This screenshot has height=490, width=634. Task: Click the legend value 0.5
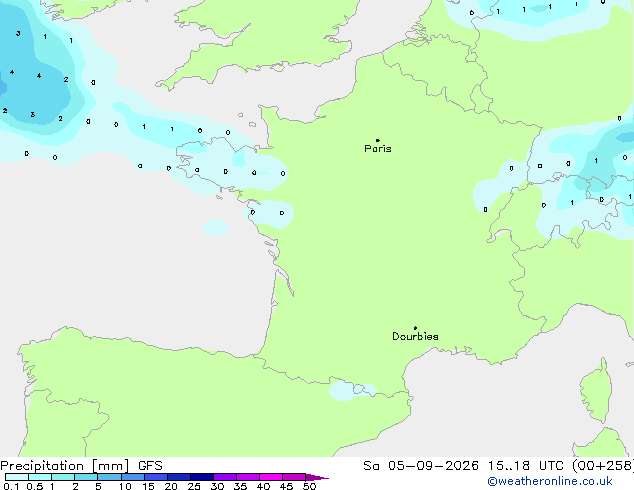(x=35, y=486)
